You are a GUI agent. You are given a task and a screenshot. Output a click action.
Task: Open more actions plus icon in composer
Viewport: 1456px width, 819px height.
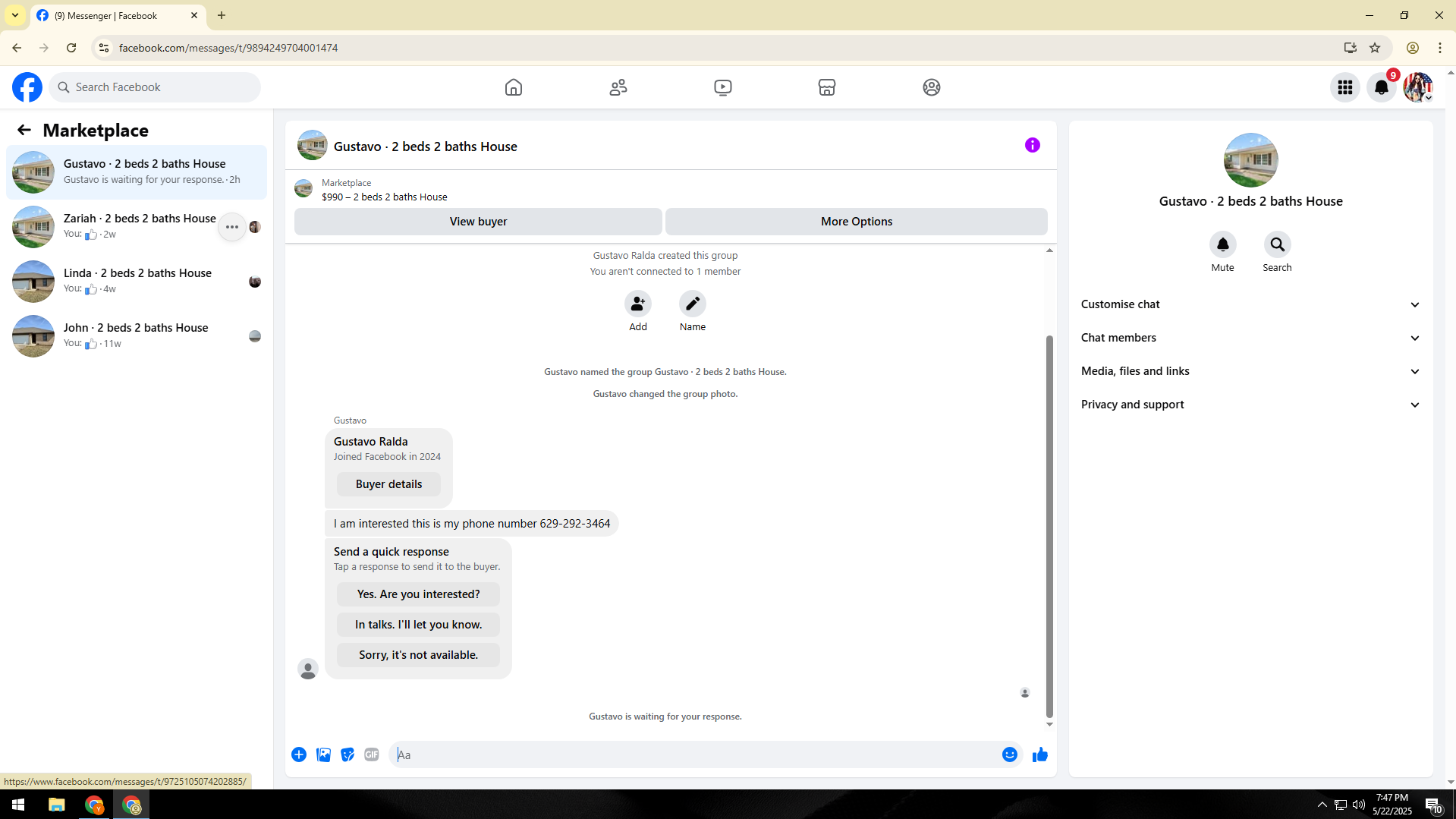pos(299,754)
